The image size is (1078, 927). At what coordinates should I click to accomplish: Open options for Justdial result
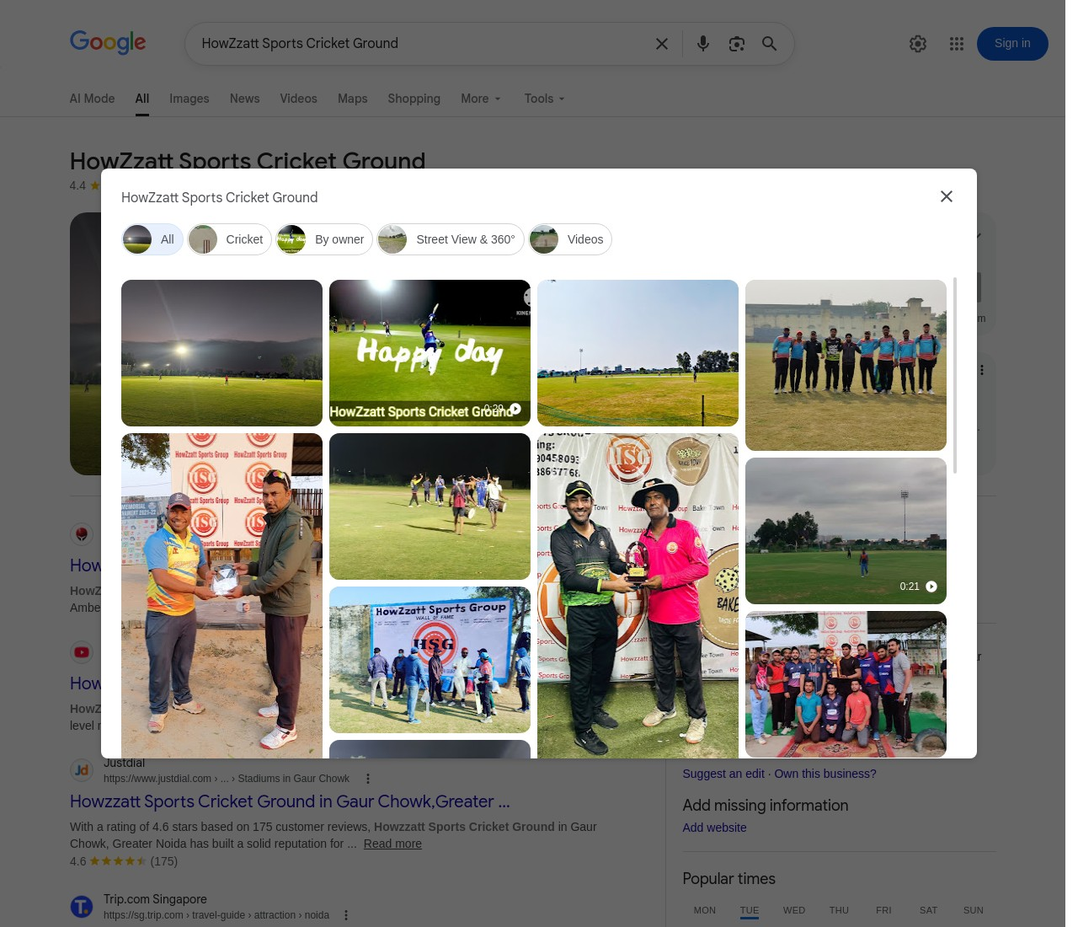point(368,779)
